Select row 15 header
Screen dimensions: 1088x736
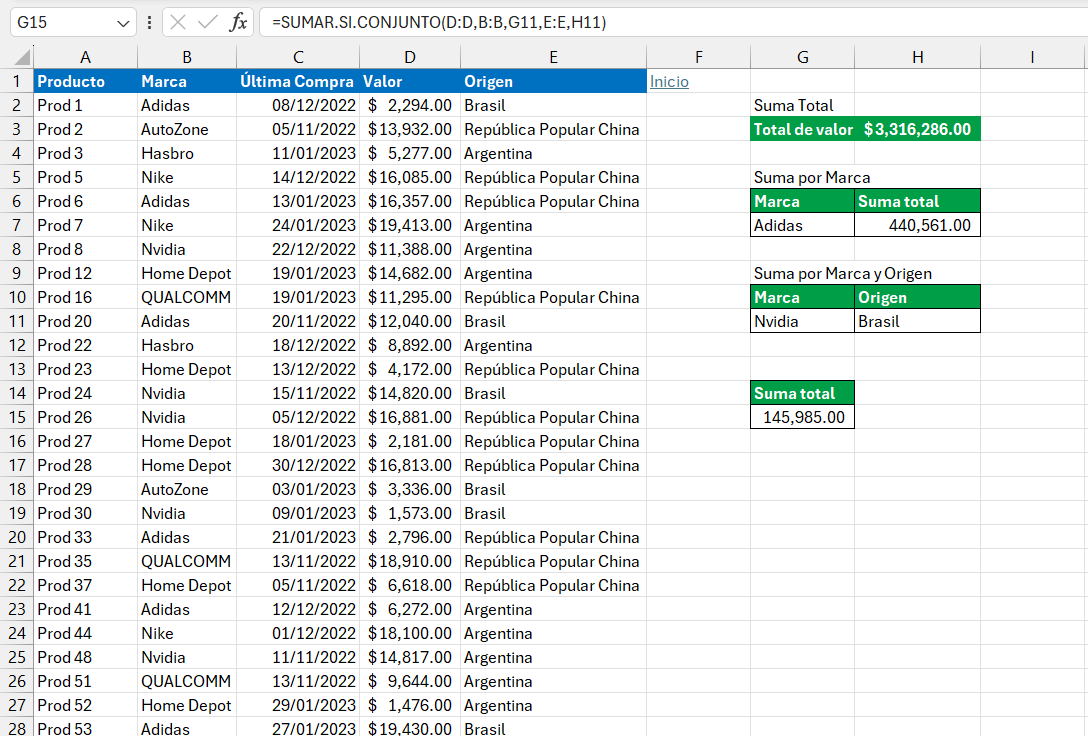(x=16, y=417)
